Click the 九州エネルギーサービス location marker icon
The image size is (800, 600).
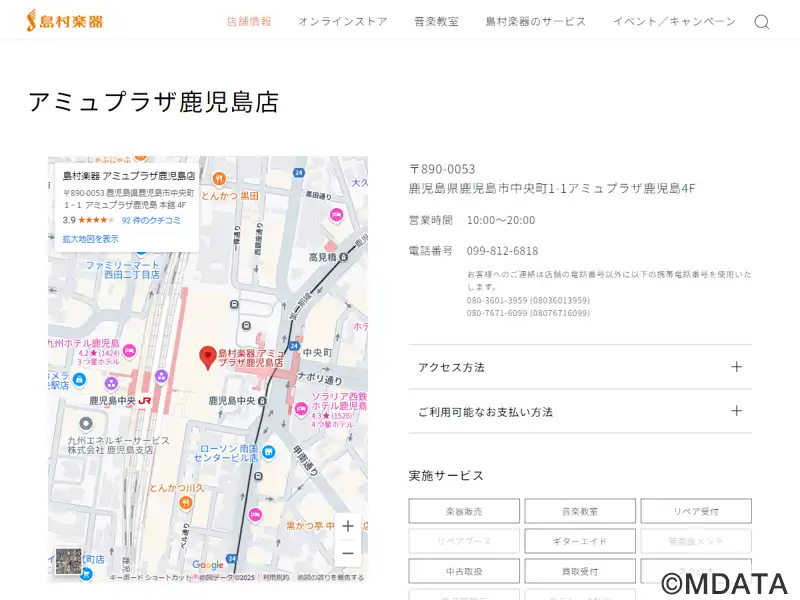coord(86,423)
